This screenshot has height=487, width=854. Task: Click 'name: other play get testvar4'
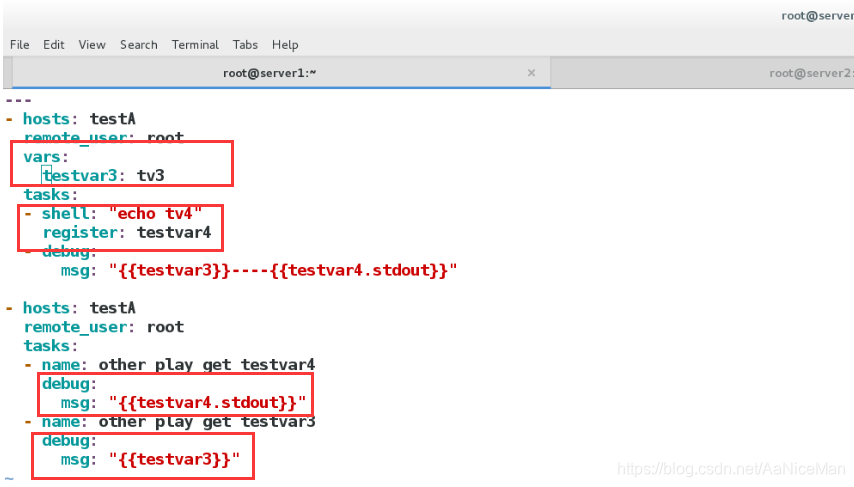pos(169,364)
